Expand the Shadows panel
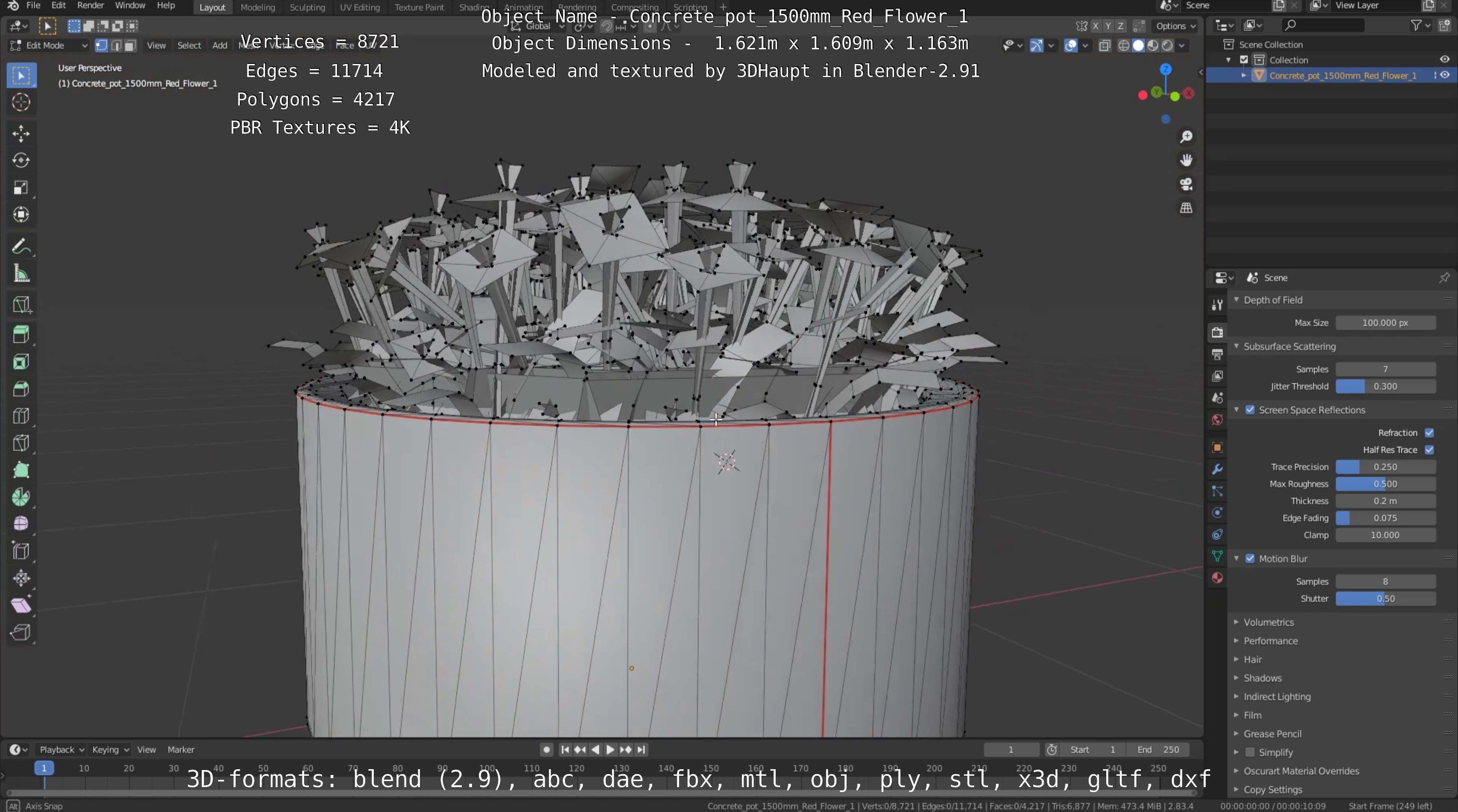Screen dimensions: 1458x812 [1237, 678]
